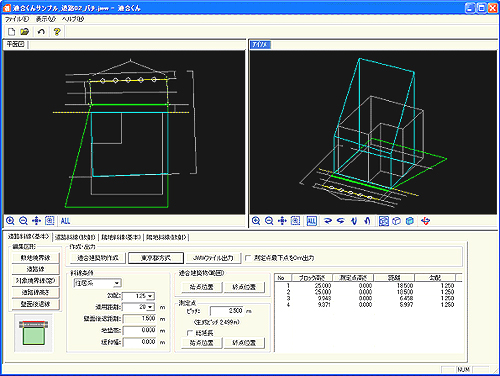This screenshot has height=376, width=500.
Task: Click the 道路線高さ button
Action: 35,292
